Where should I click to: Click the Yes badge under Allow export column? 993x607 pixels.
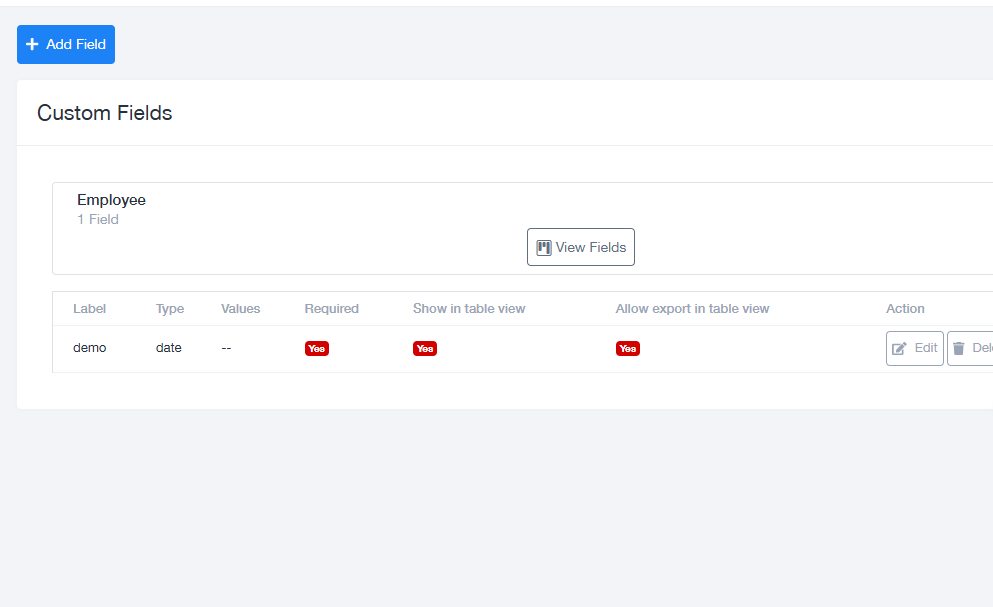point(628,349)
